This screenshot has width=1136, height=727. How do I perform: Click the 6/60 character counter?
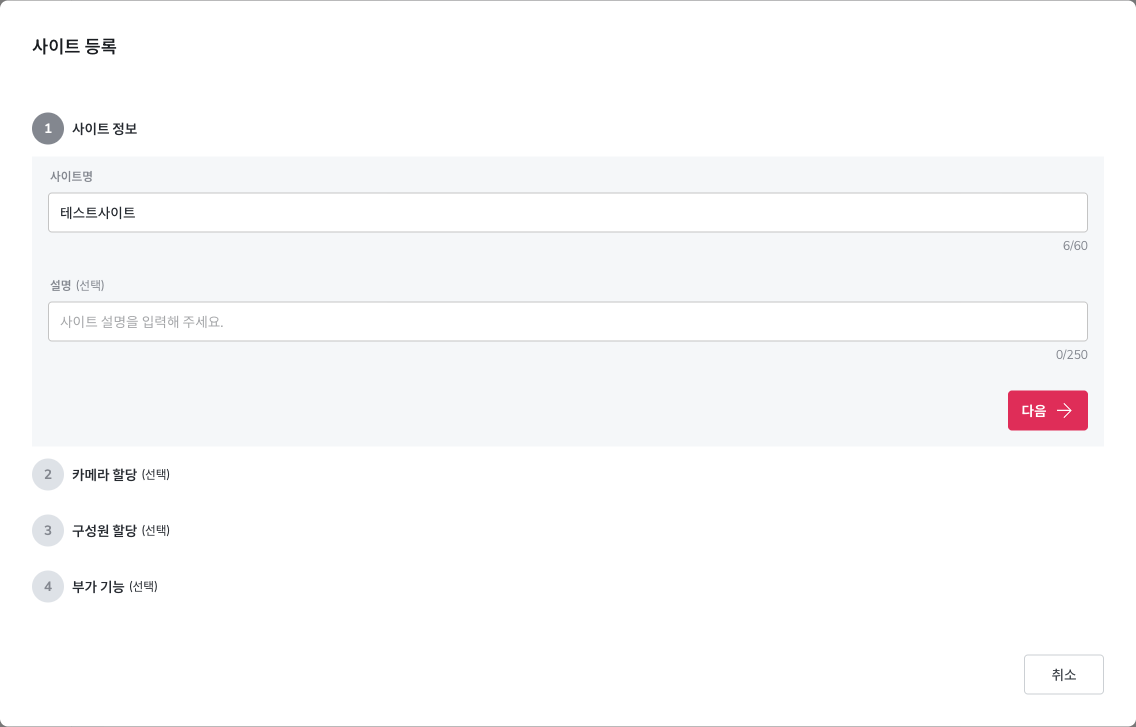coord(1075,246)
